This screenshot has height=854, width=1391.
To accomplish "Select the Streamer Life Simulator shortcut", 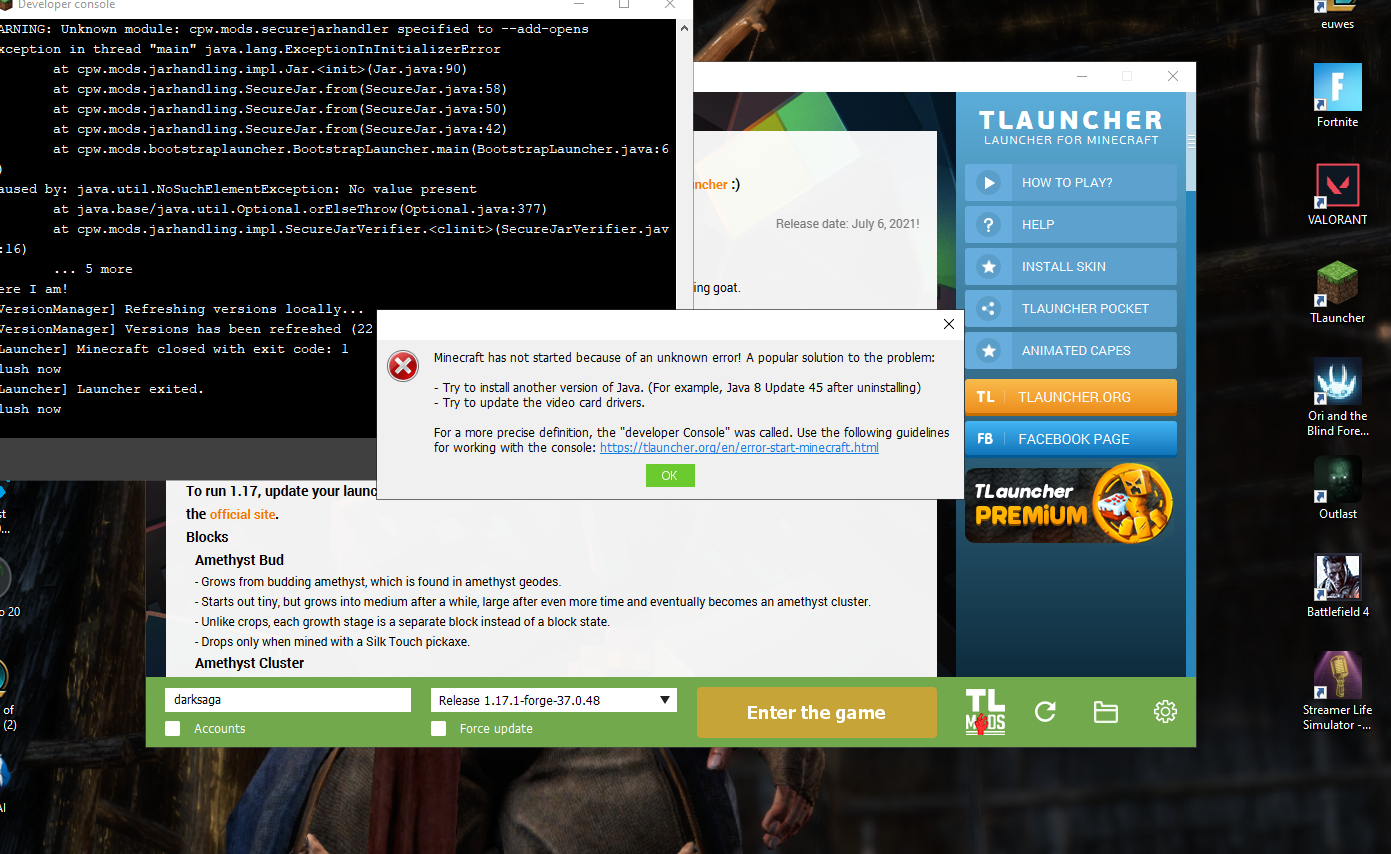I will tap(1337, 692).
